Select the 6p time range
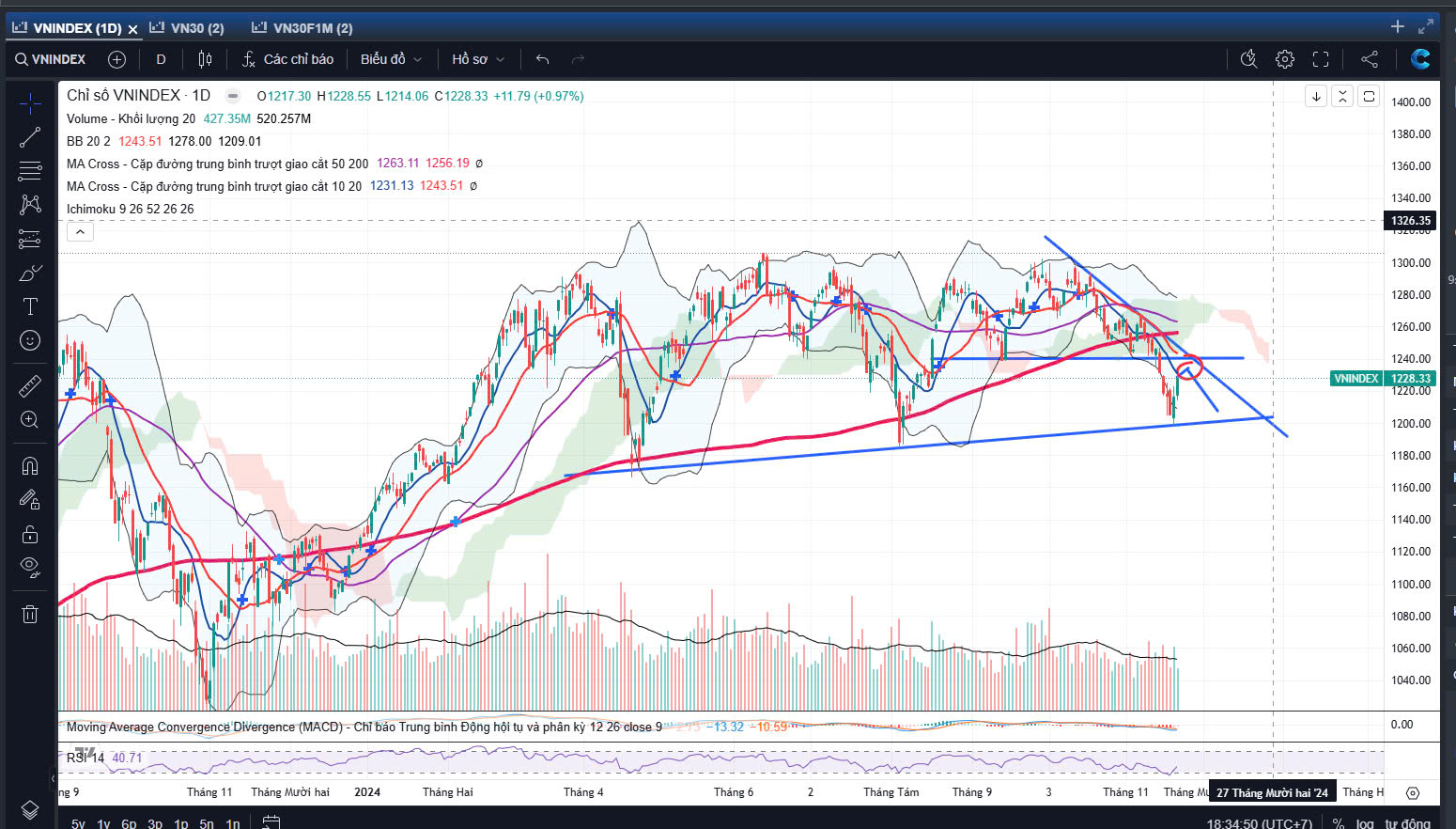This screenshot has width=1456, height=829. (129, 823)
